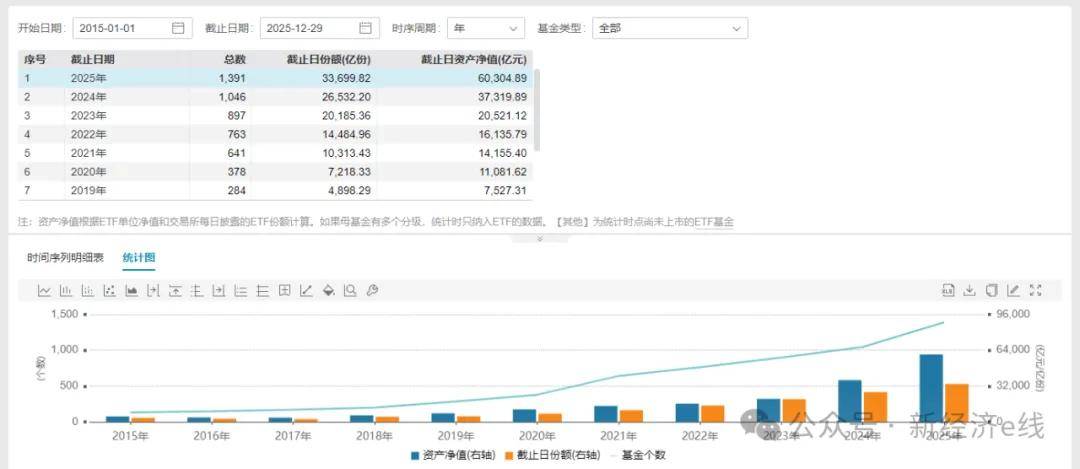Screen dimensions: 1080x469
Task: Choose the scatter plot chart icon
Action: pyautogui.click(x=109, y=291)
